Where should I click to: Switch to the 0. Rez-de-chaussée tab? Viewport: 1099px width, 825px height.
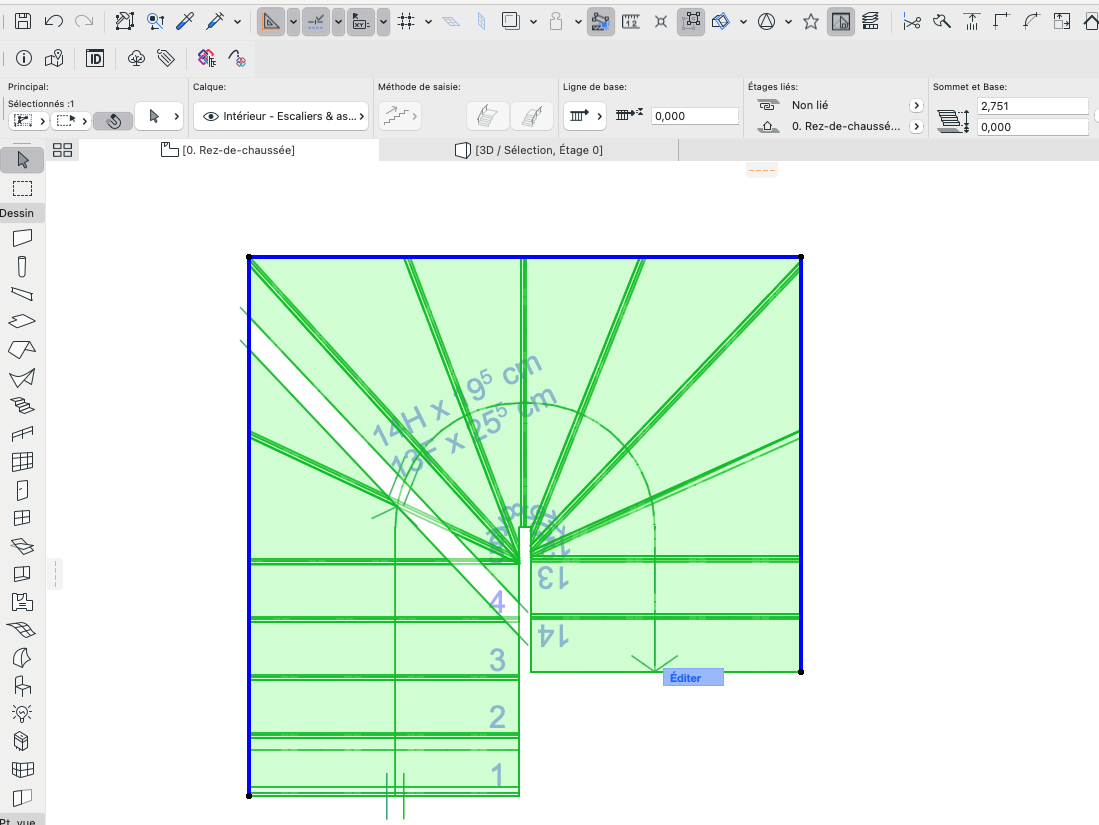[228, 150]
